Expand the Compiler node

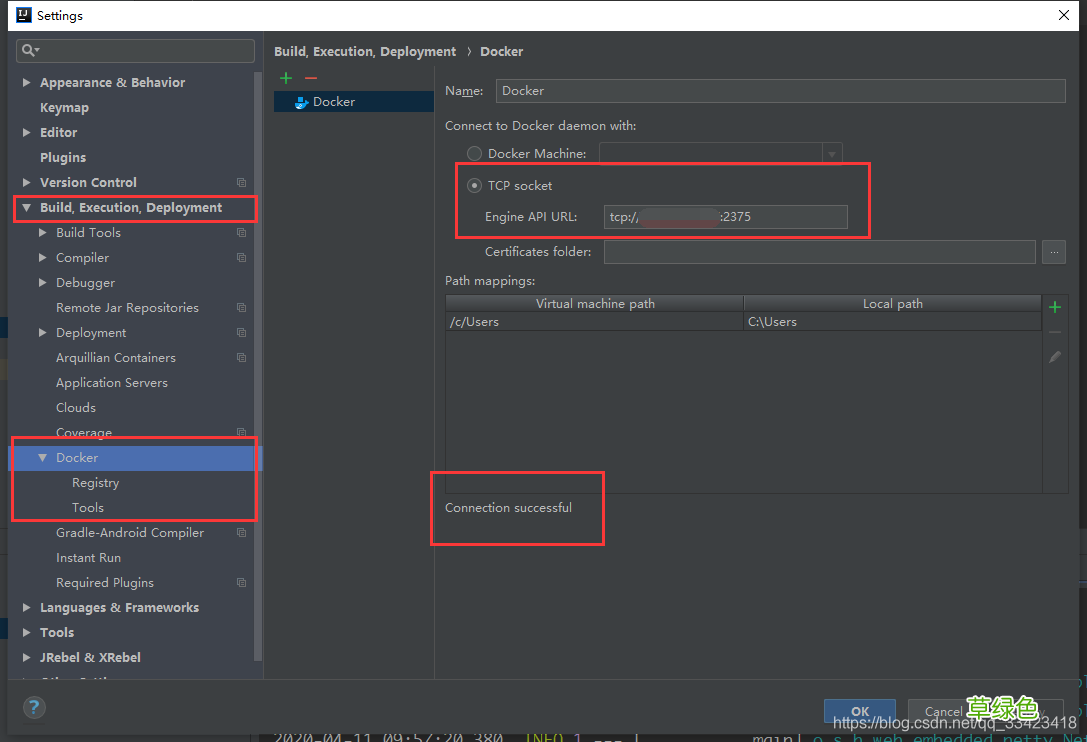[42, 257]
